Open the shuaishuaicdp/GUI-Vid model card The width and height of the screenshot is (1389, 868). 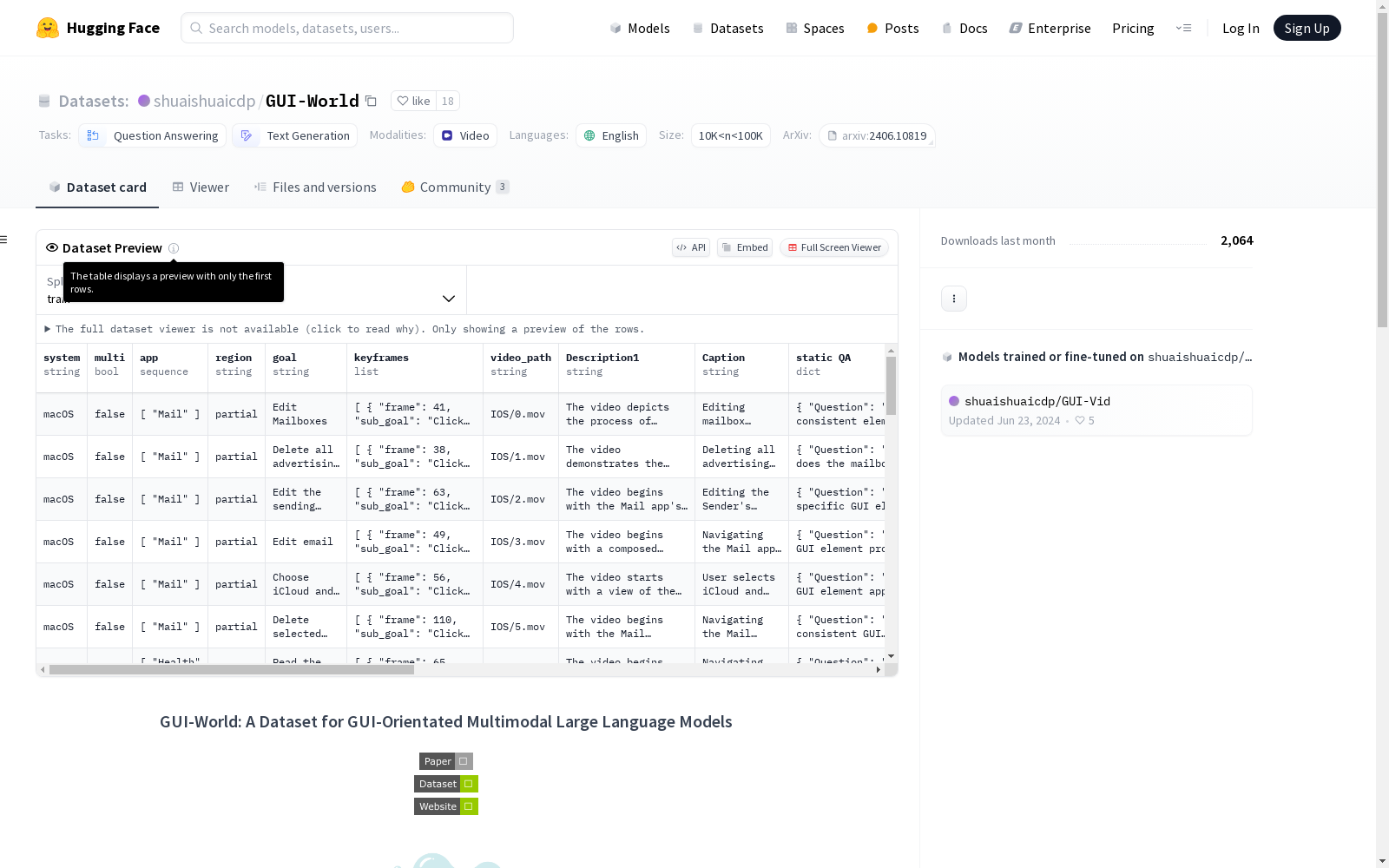[1096, 410]
